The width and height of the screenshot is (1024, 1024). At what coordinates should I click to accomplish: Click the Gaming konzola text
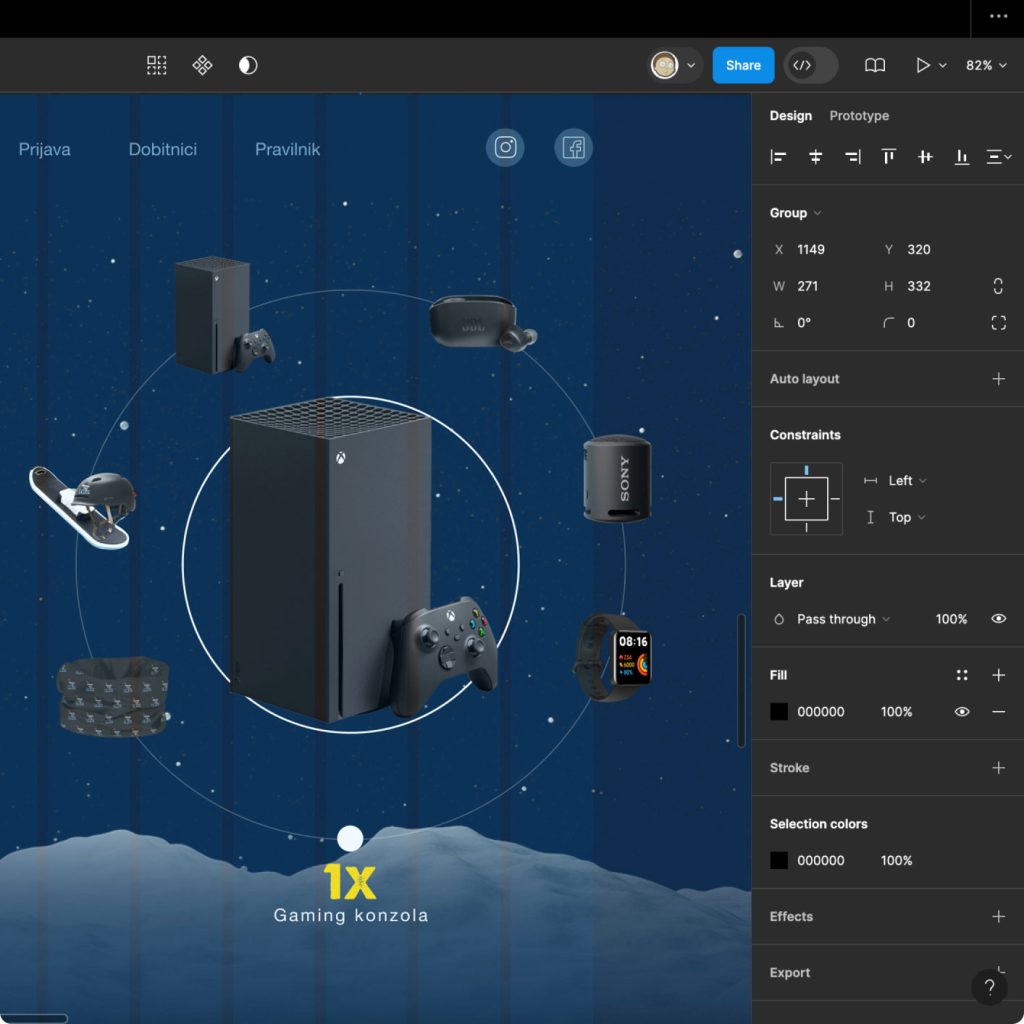351,916
